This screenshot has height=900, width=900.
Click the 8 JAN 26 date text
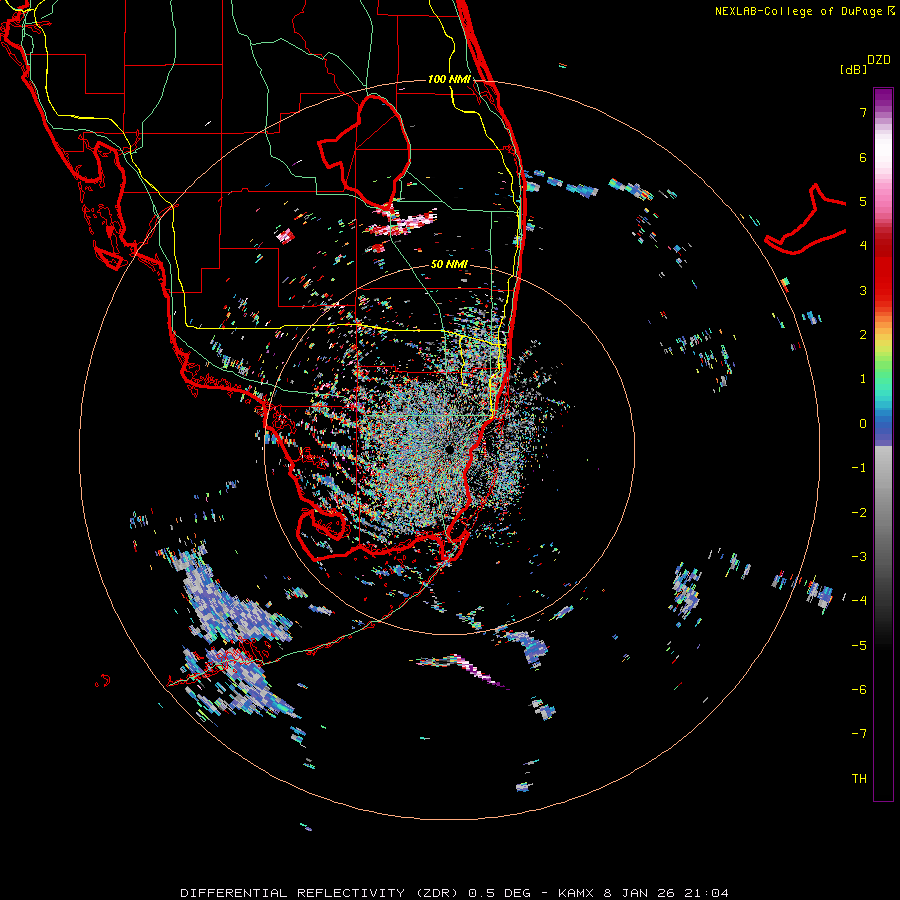click(640, 893)
